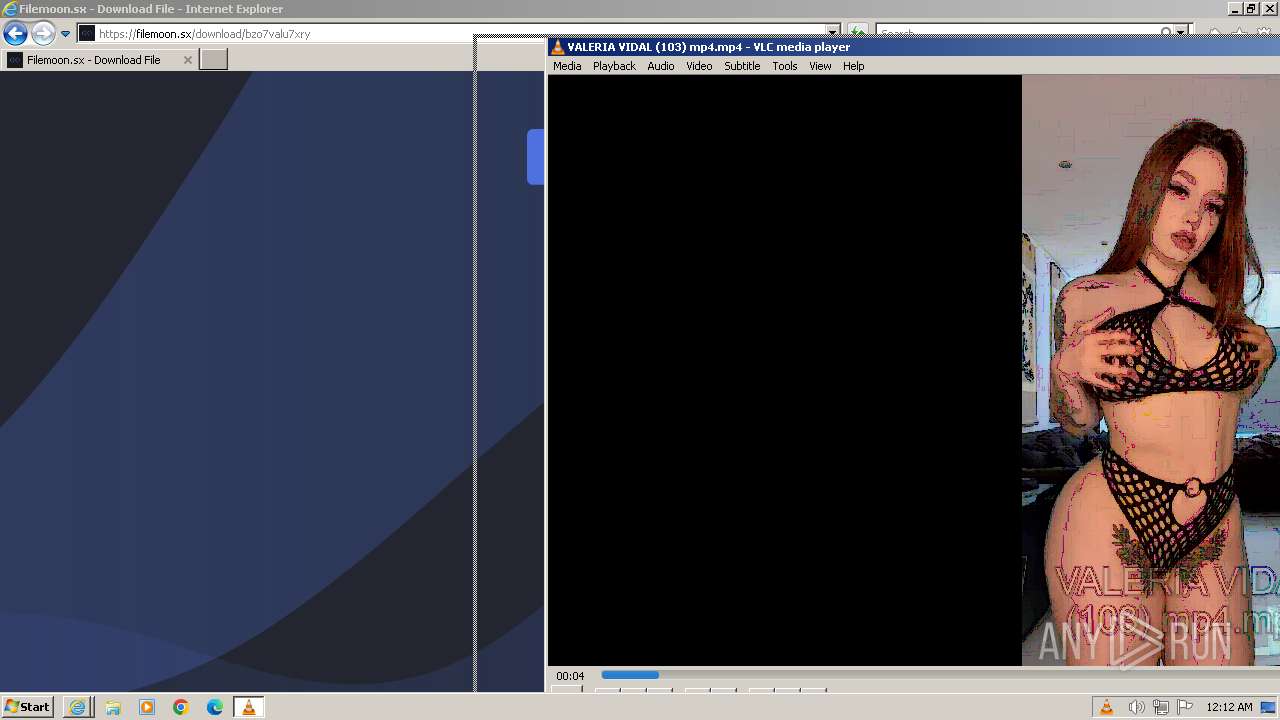
Task: Launch Microsoft Edge from taskbar
Action: click(x=215, y=707)
